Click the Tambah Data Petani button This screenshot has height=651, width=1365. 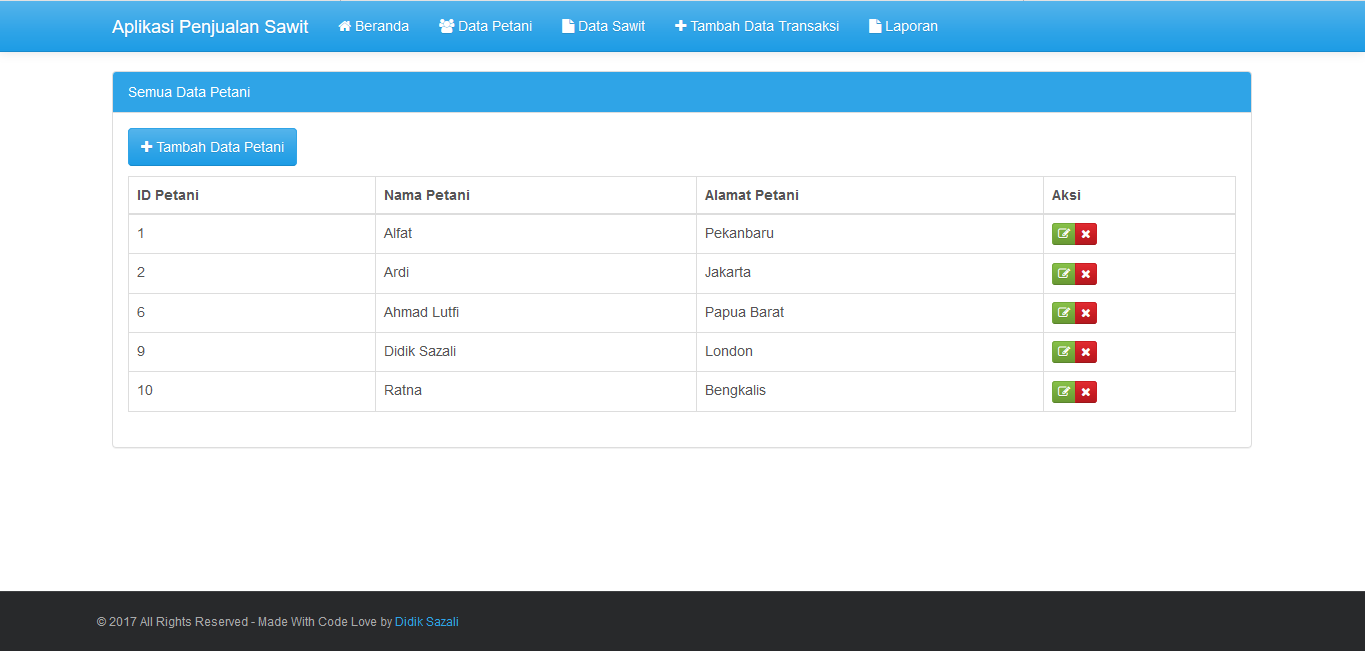coord(212,146)
